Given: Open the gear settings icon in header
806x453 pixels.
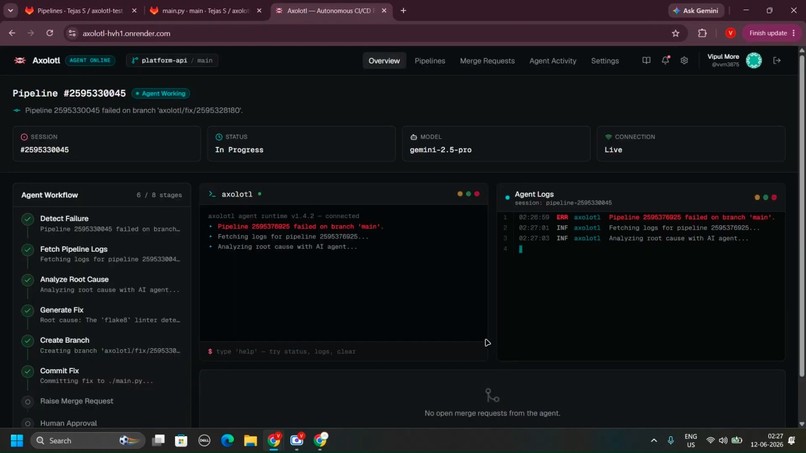Looking at the screenshot, I should coord(684,61).
